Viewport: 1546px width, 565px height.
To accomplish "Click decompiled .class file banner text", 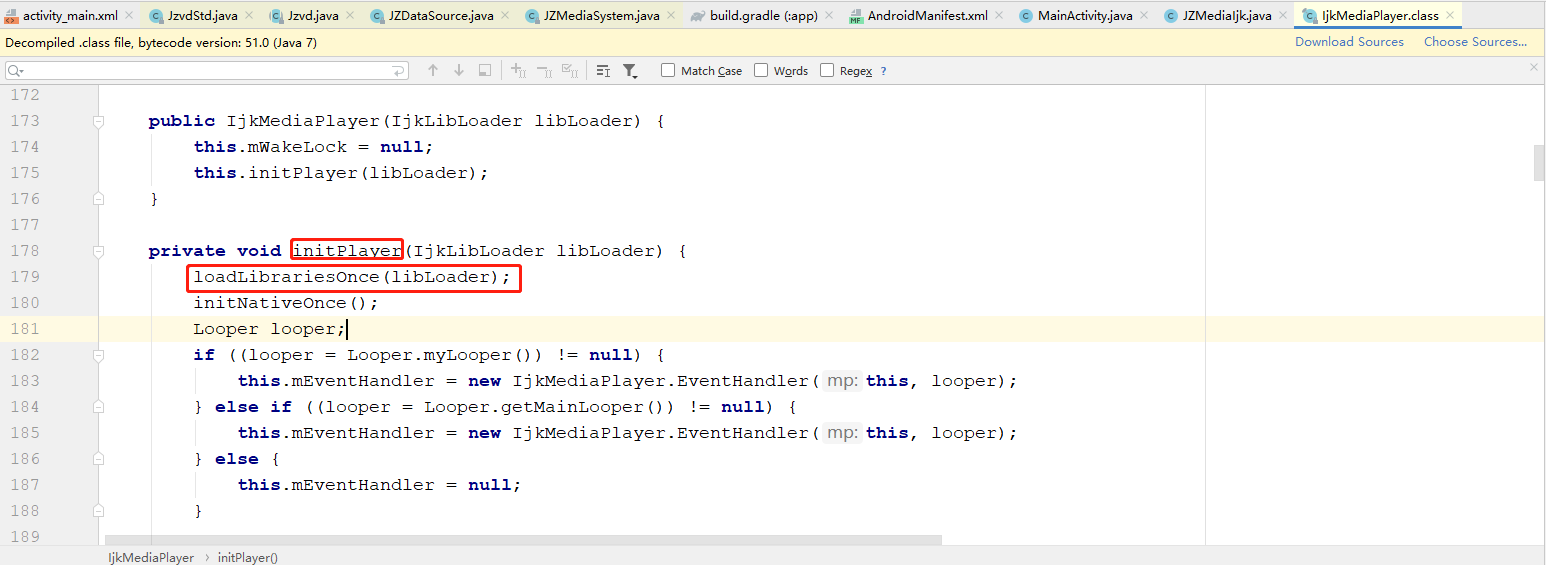I will coord(161,43).
